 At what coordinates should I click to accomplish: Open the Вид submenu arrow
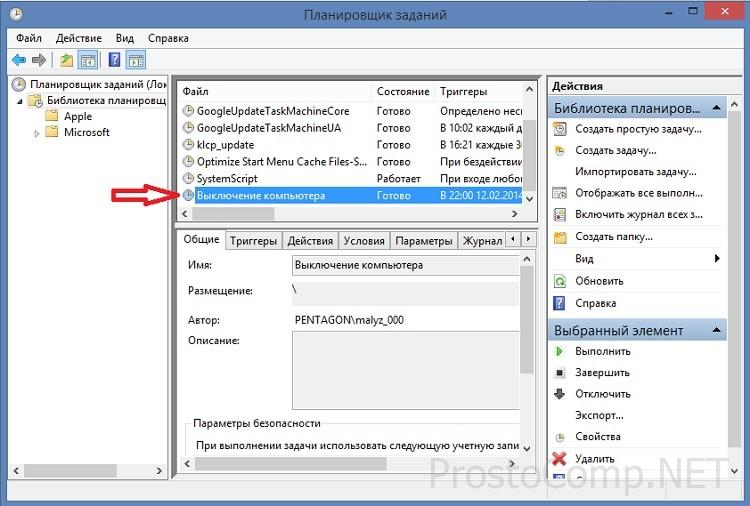pos(717,259)
